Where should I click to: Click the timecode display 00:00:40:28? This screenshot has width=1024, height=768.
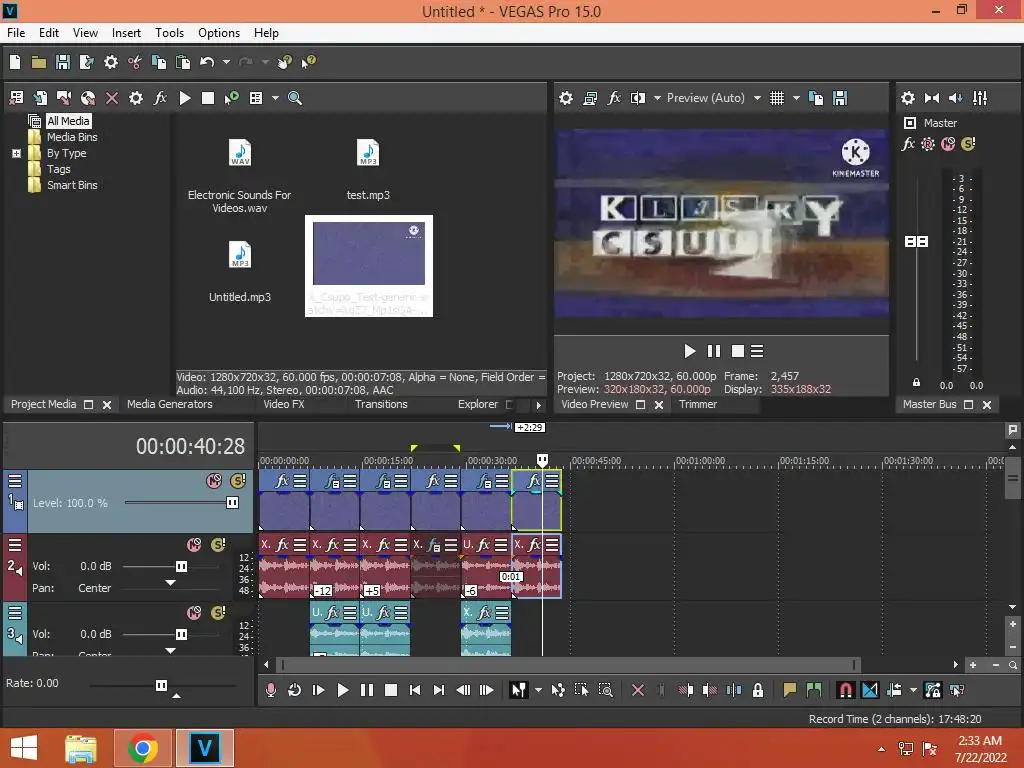coord(190,446)
